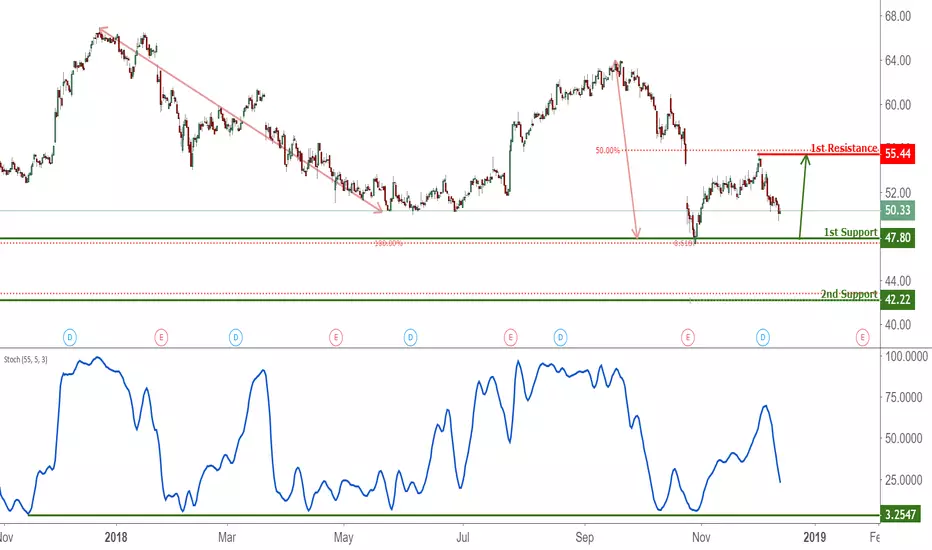Click the 1st Resistance text label
Viewport: 932px width, 550px height.
(x=844, y=147)
